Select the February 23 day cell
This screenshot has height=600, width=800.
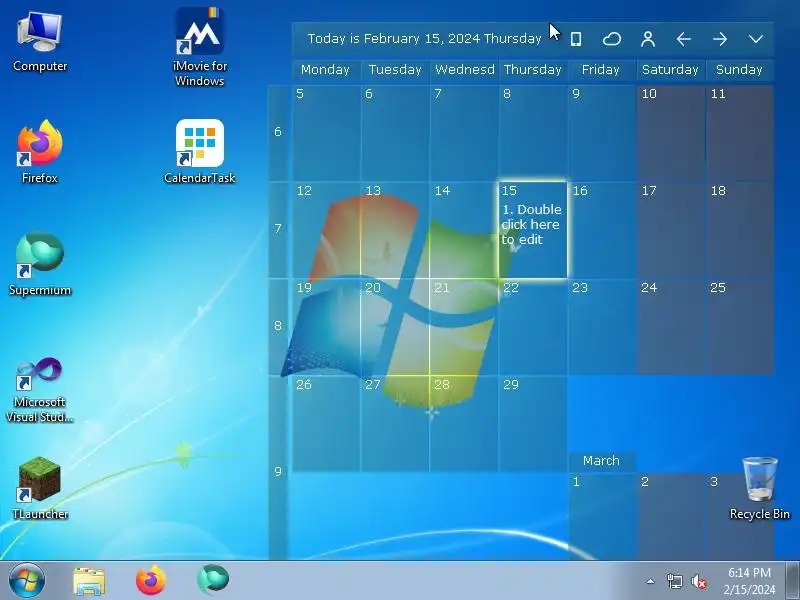pyautogui.click(x=602, y=327)
